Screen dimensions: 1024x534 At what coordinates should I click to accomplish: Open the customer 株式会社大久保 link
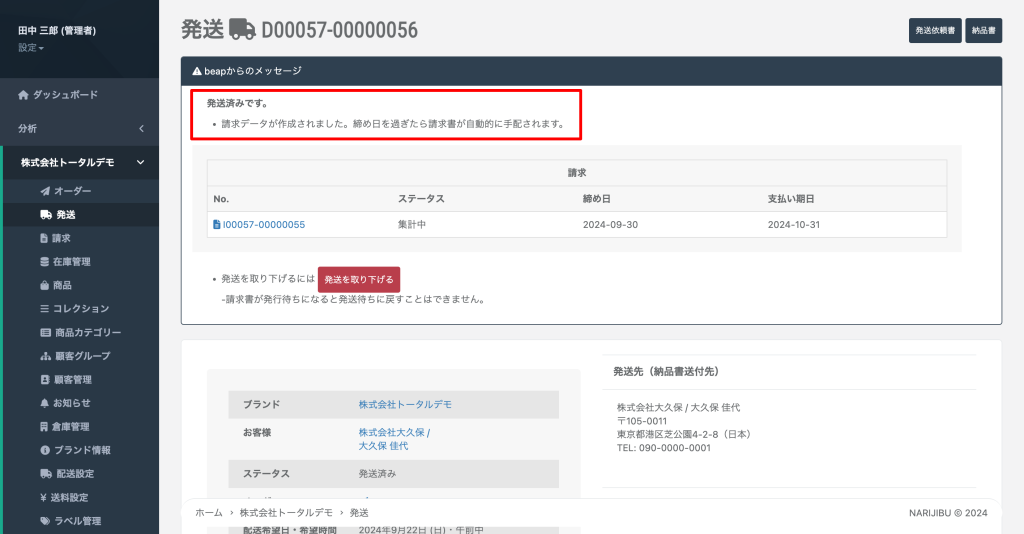393,432
